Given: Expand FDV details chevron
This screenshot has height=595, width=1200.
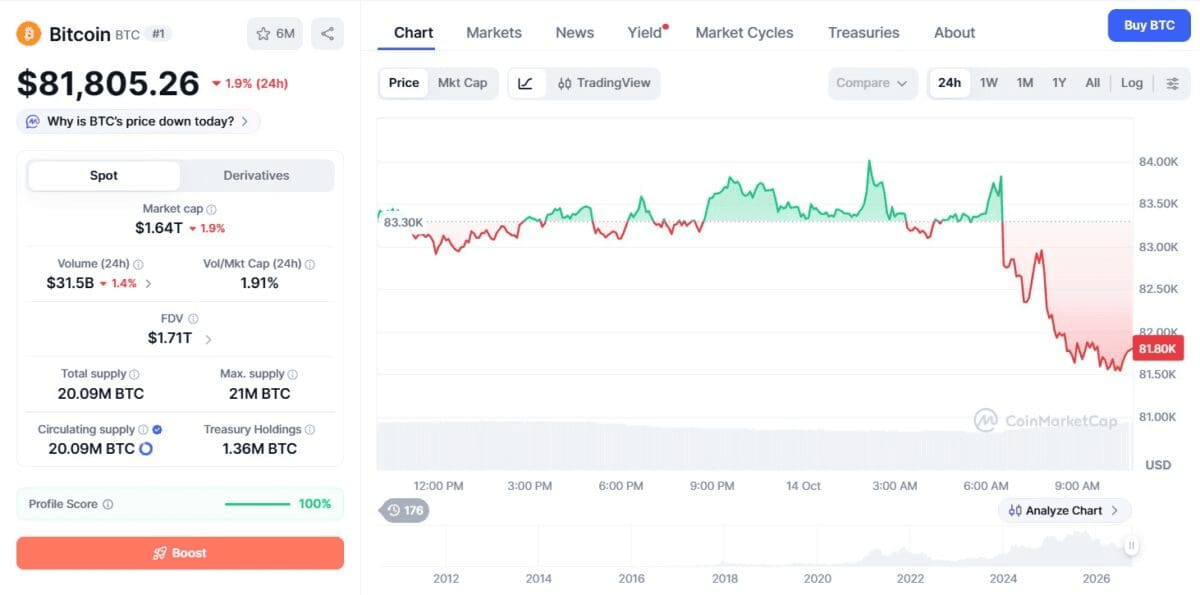Looking at the screenshot, I should tap(208, 339).
